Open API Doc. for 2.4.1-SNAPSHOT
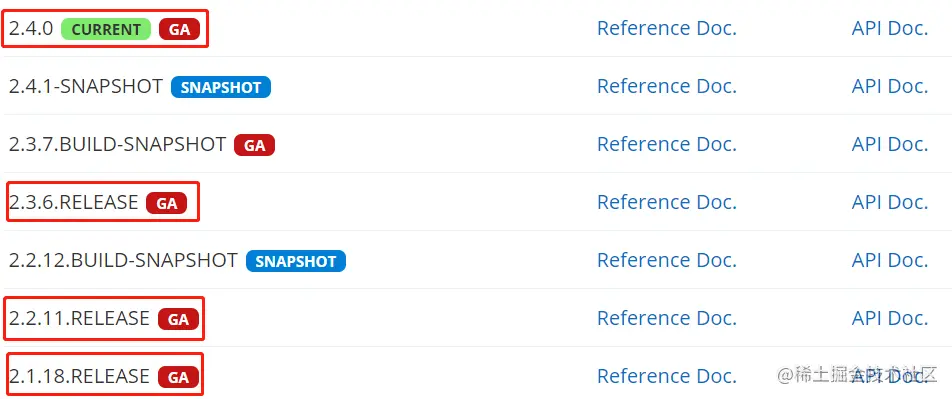Screen dimensions: 952x399 (890, 86)
